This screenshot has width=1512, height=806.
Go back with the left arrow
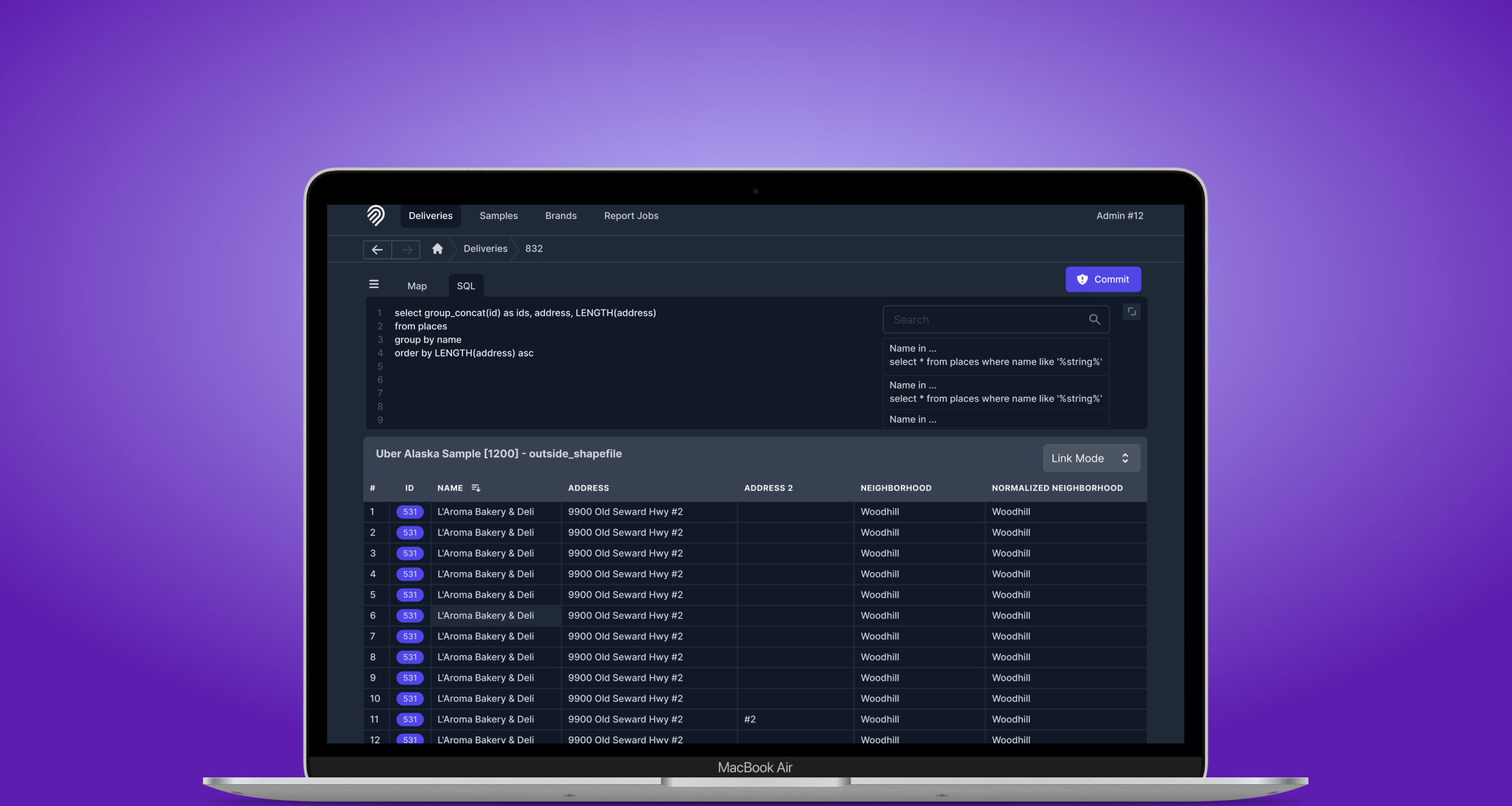point(377,250)
